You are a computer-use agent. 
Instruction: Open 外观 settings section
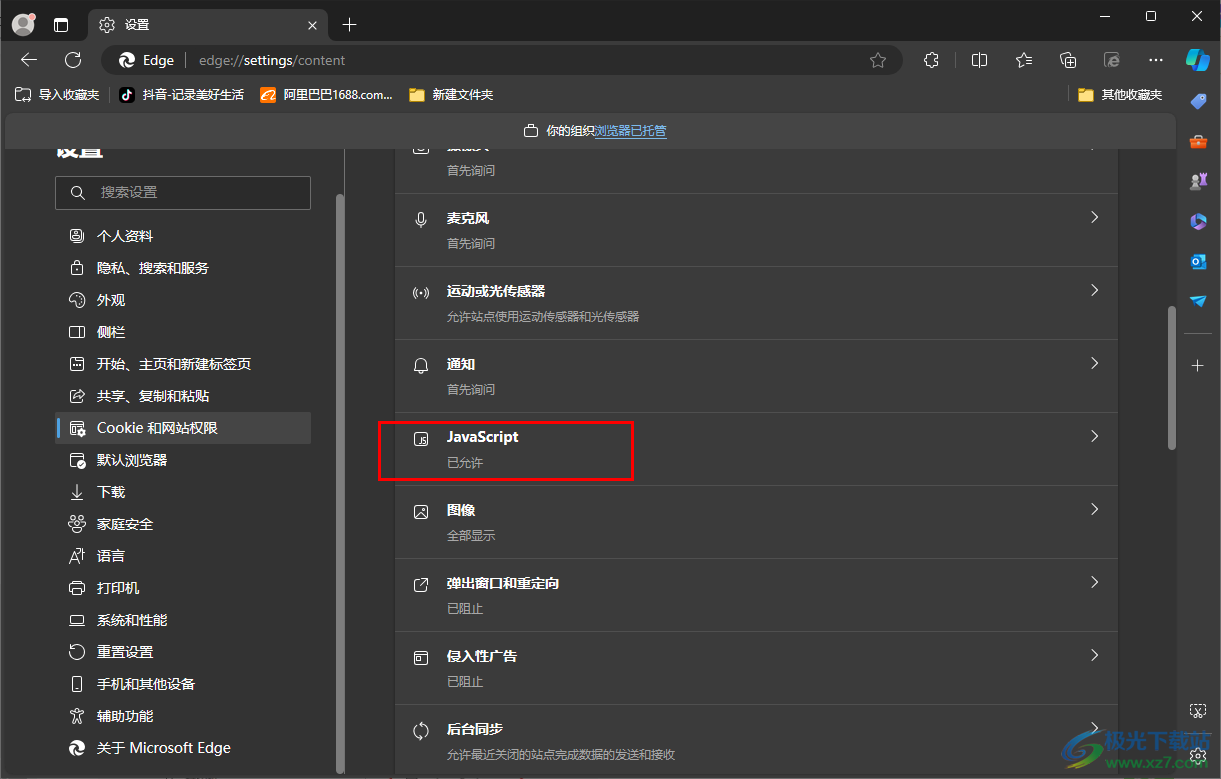tap(183, 300)
